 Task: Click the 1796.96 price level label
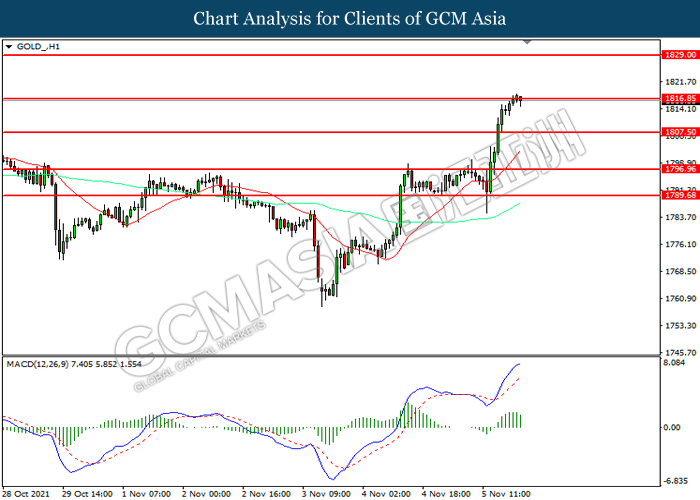pos(681,169)
